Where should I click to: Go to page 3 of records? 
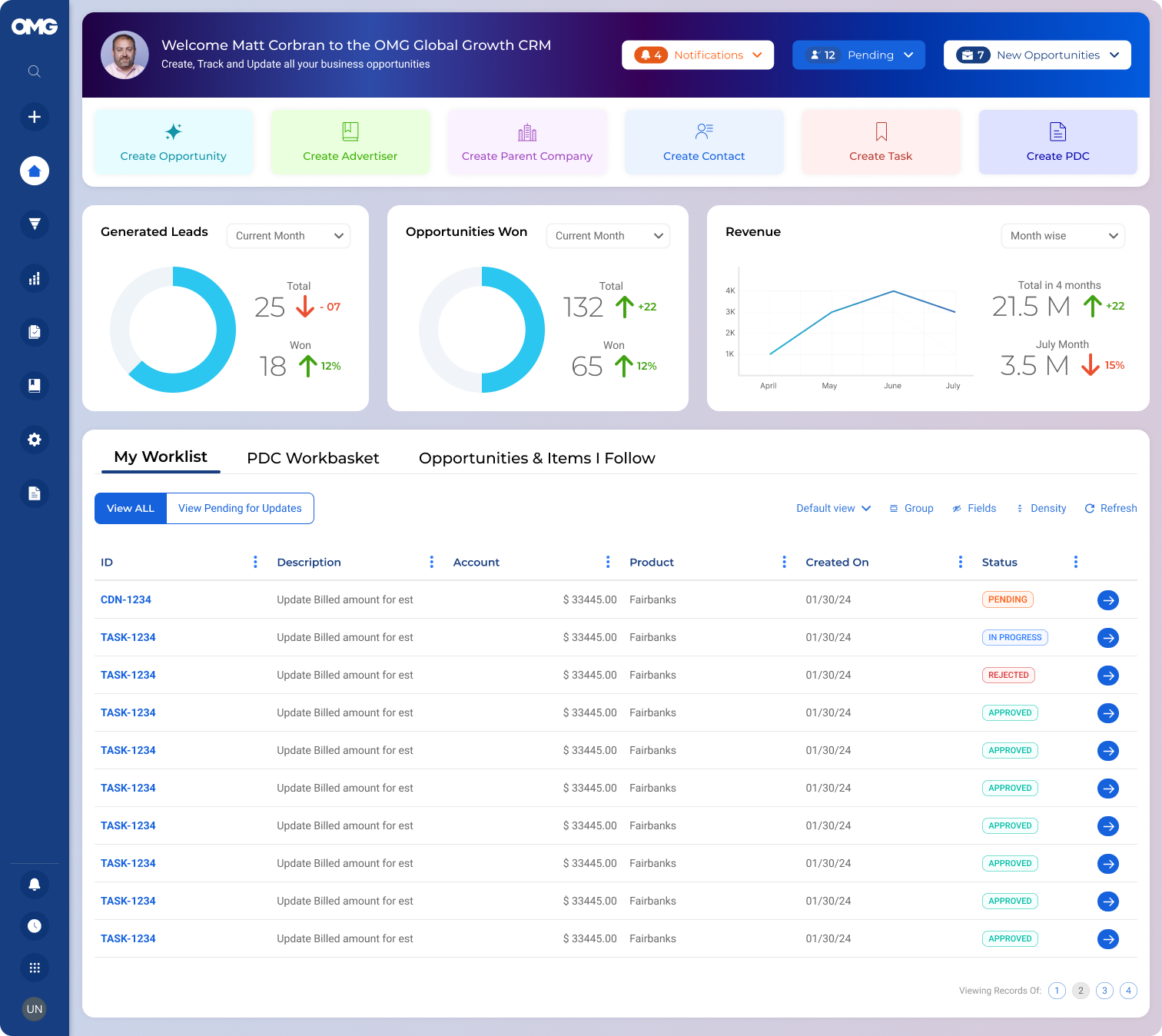pos(1104,991)
